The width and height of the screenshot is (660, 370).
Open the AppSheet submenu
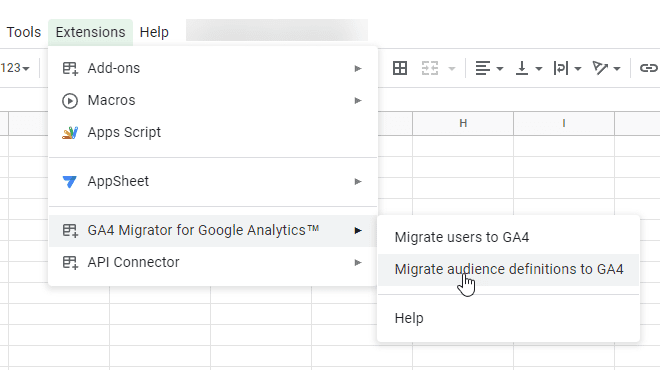click(x=213, y=181)
